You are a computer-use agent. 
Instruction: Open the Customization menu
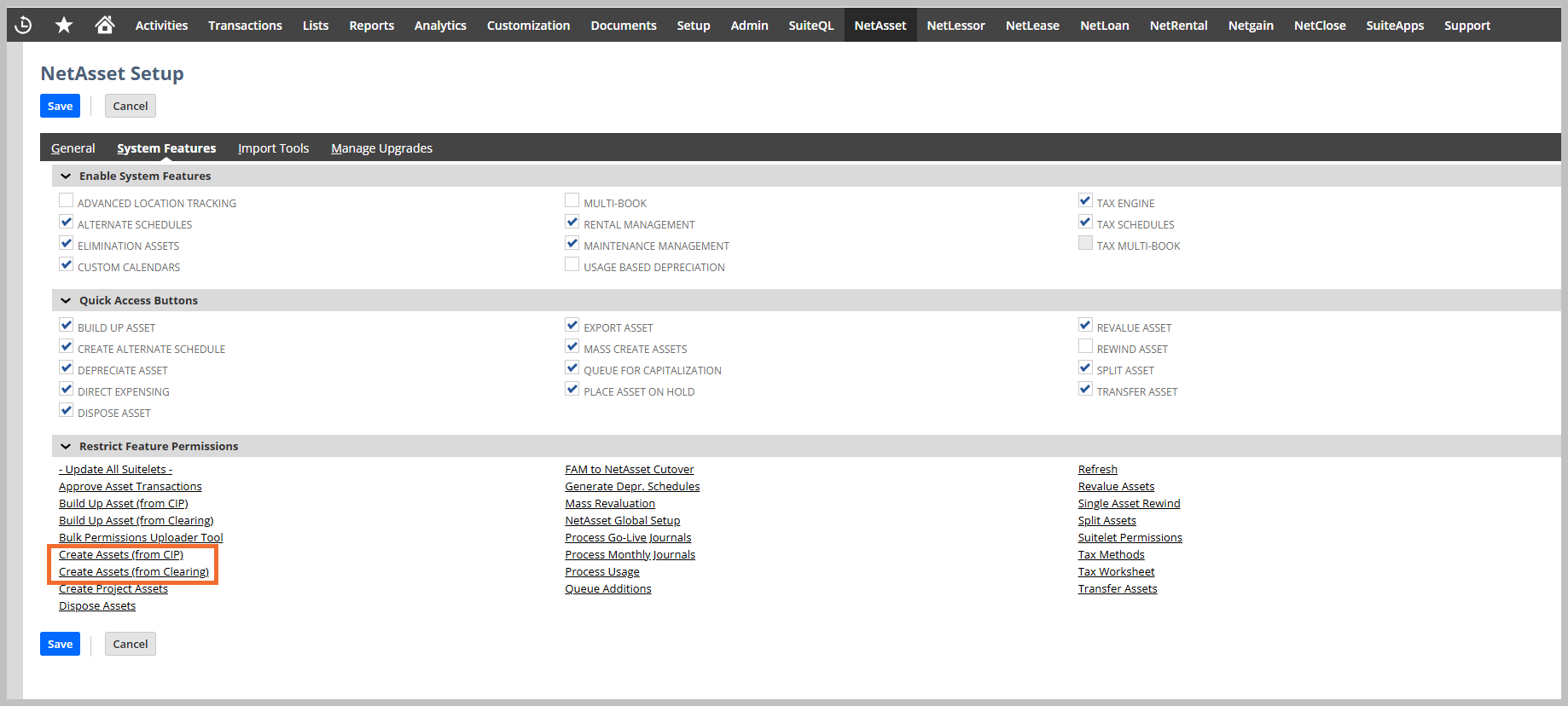528,26
